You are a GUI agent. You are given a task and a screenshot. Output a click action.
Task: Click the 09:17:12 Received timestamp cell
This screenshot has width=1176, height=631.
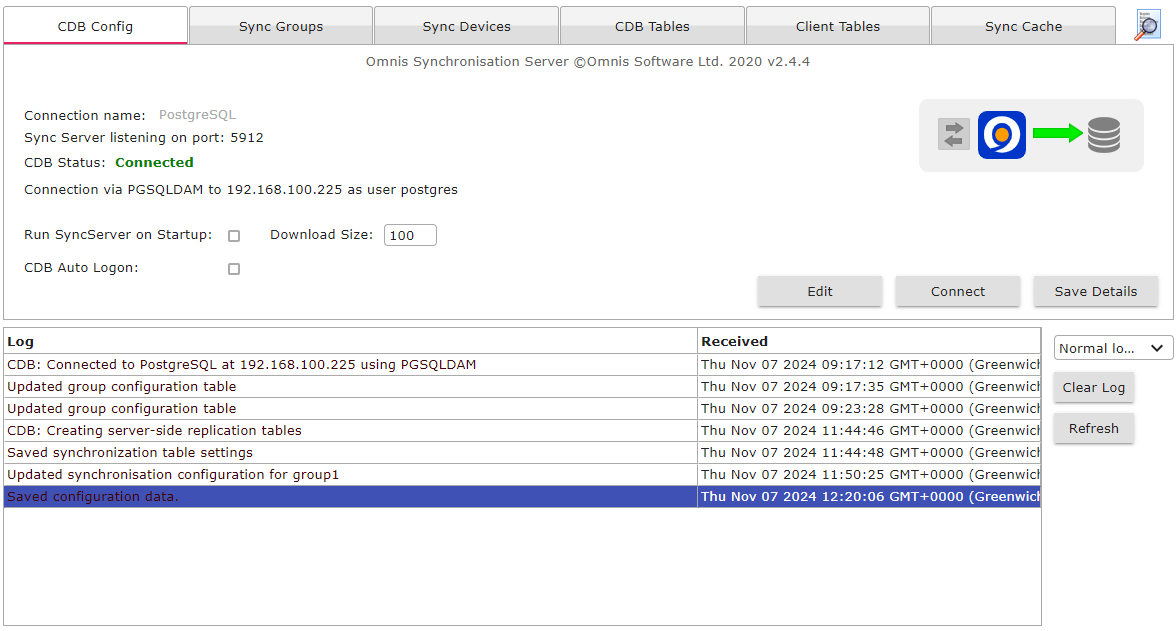click(x=868, y=365)
